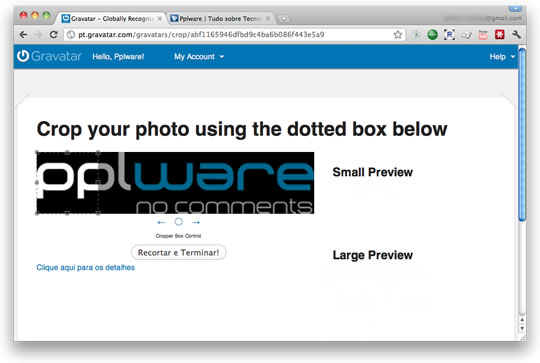Viewport: 540px width, 363px height.
Task: Close the Pplware tab
Action: click(268, 19)
